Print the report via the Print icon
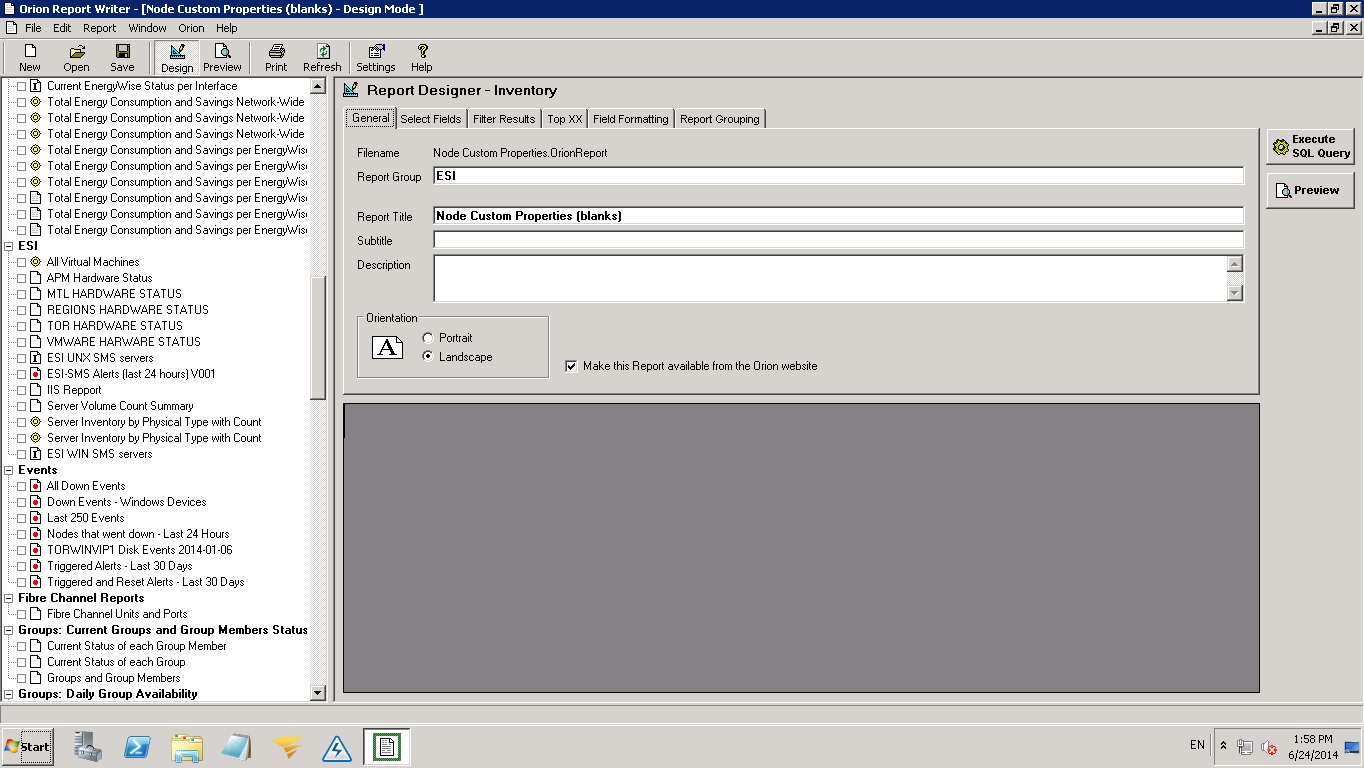Image resolution: width=1364 pixels, height=768 pixels. point(276,58)
